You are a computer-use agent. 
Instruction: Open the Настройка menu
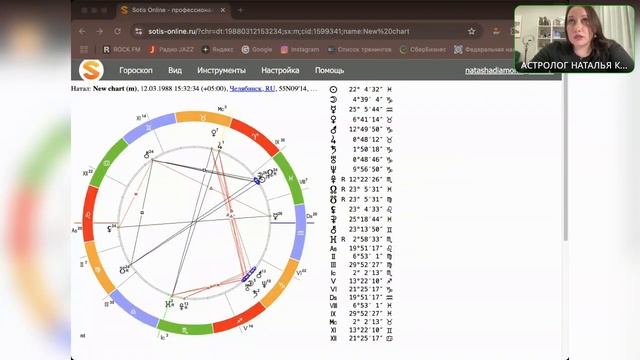(280, 70)
